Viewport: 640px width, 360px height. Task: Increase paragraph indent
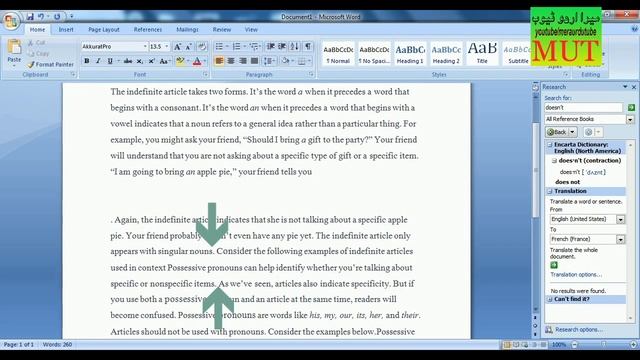(282, 47)
